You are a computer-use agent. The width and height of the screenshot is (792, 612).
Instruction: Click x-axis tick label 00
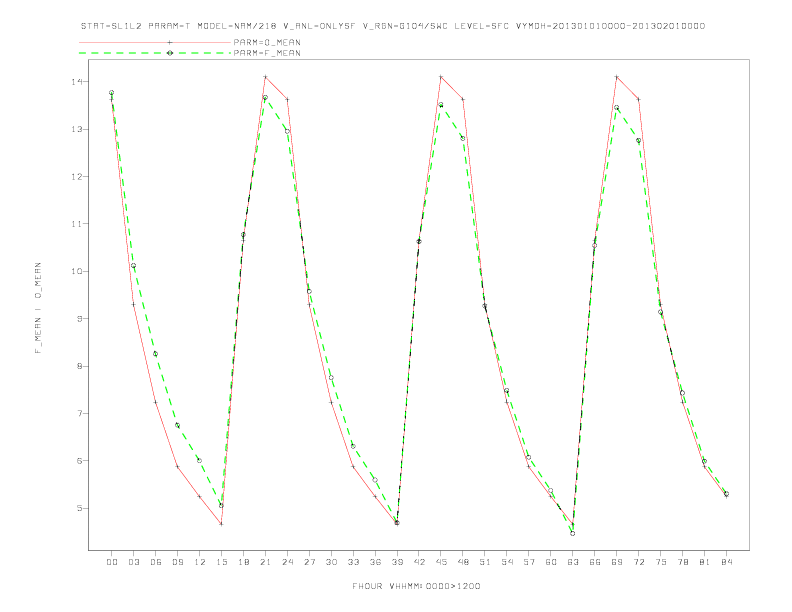coord(112,562)
